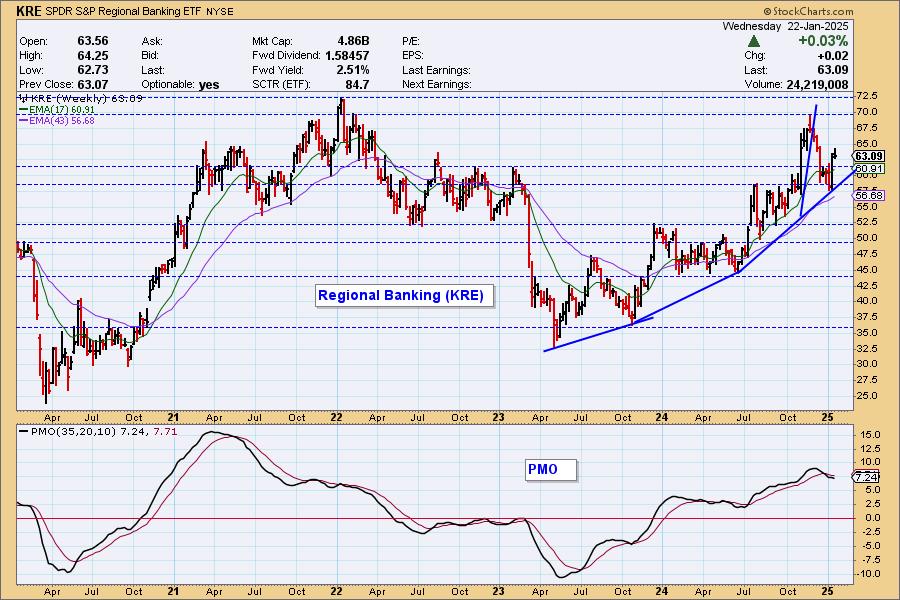900x600 pixels.
Task: Click the Regional Banking (KRE) annotation box
Action: (x=405, y=296)
